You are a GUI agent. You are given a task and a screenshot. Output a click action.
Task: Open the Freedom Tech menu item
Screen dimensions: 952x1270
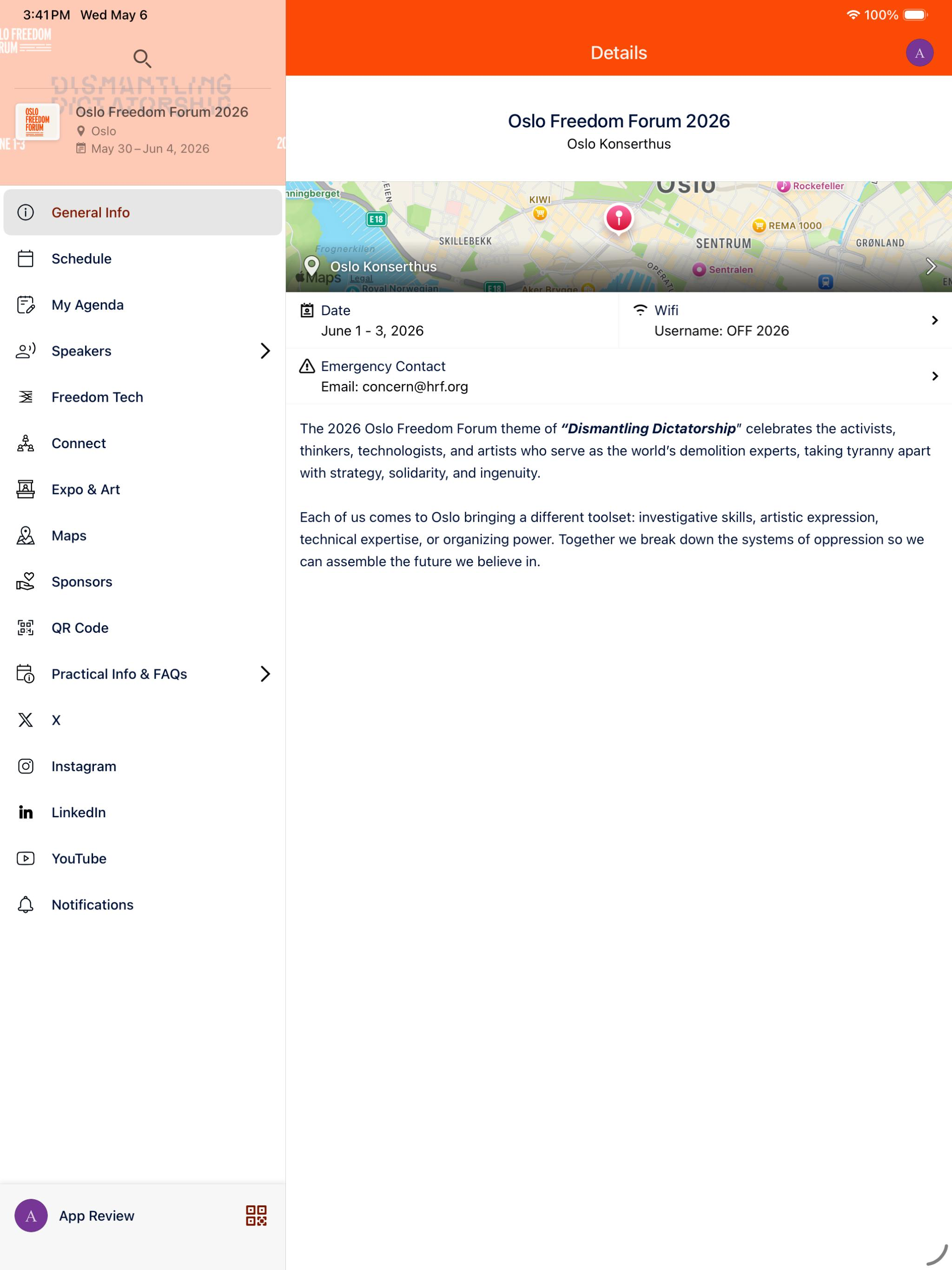pyautogui.click(x=142, y=397)
